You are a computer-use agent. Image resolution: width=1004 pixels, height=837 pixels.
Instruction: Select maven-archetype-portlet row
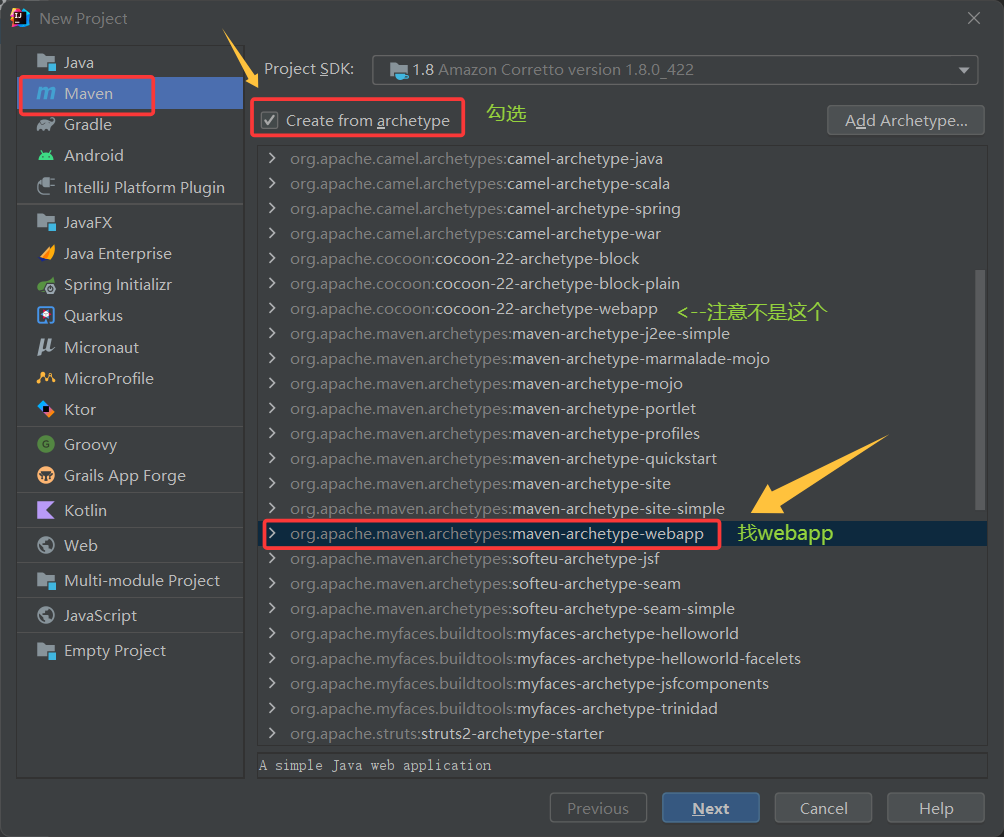[622, 408]
